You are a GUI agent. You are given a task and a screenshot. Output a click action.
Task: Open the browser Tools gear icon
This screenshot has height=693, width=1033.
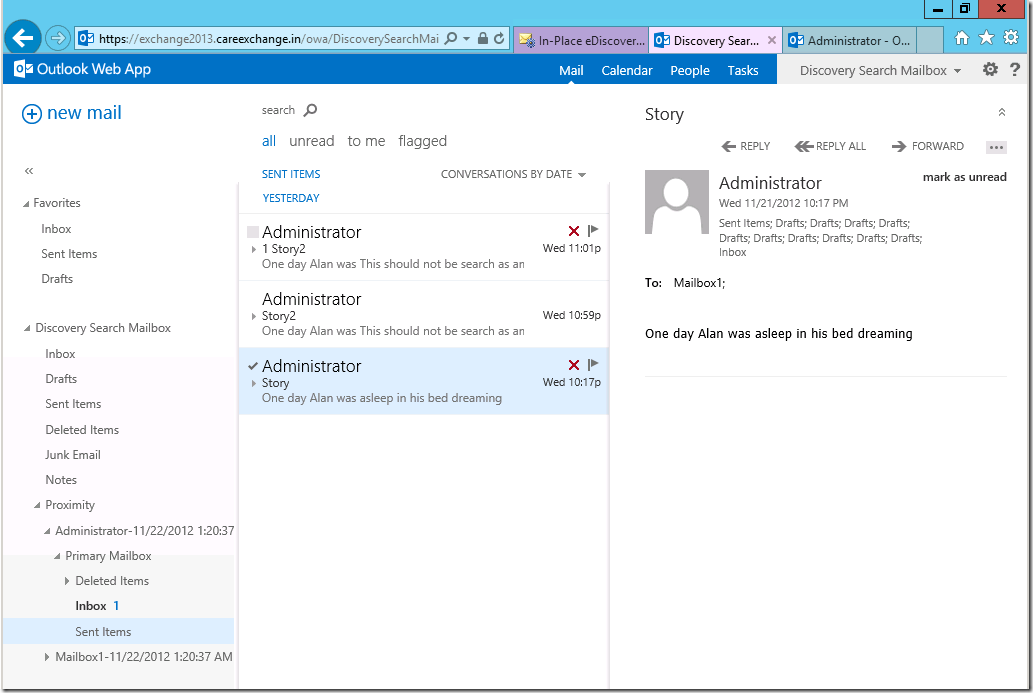tap(1011, 38)
